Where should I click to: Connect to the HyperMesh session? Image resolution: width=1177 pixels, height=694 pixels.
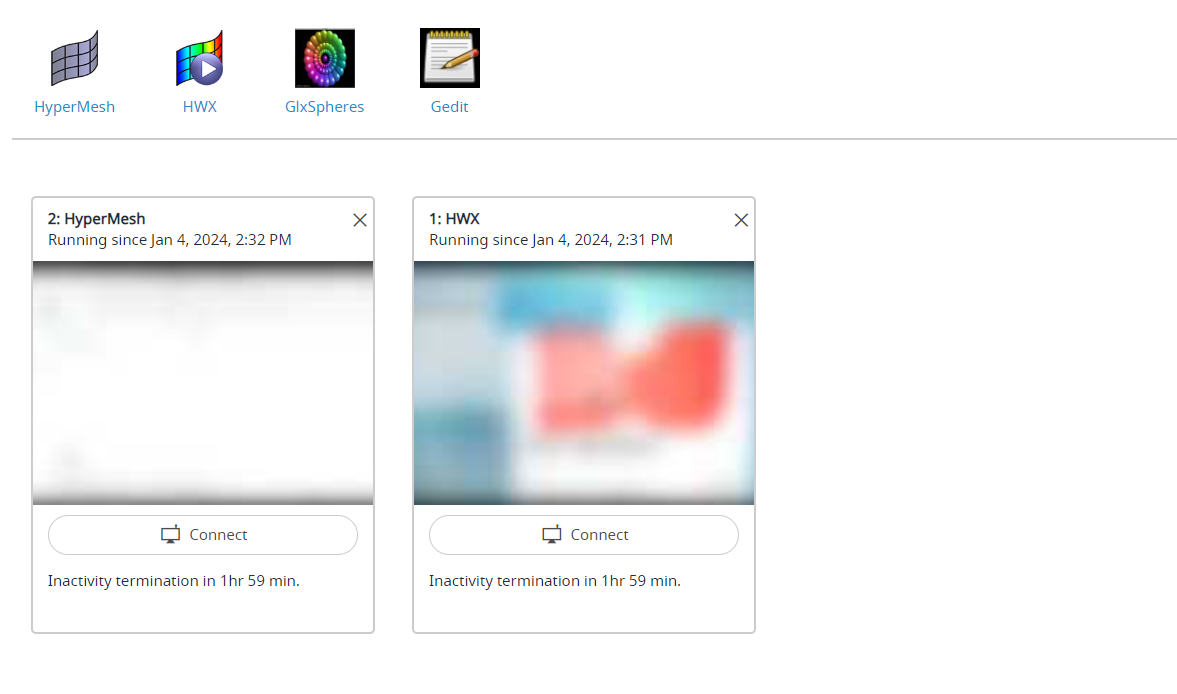click(203, 535)
